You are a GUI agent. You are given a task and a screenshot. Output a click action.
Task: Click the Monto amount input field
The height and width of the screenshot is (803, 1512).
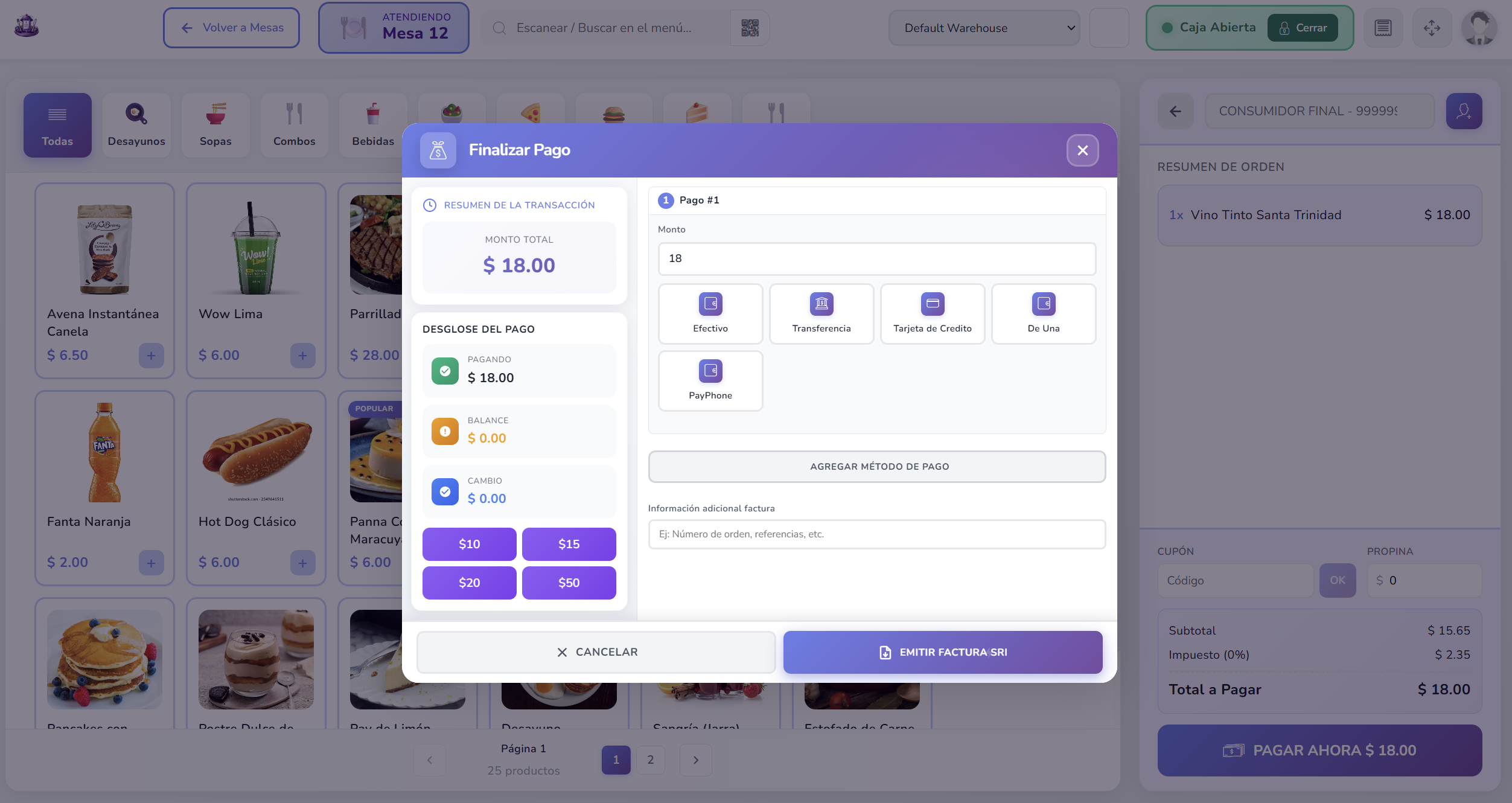(x=877, y=258)
